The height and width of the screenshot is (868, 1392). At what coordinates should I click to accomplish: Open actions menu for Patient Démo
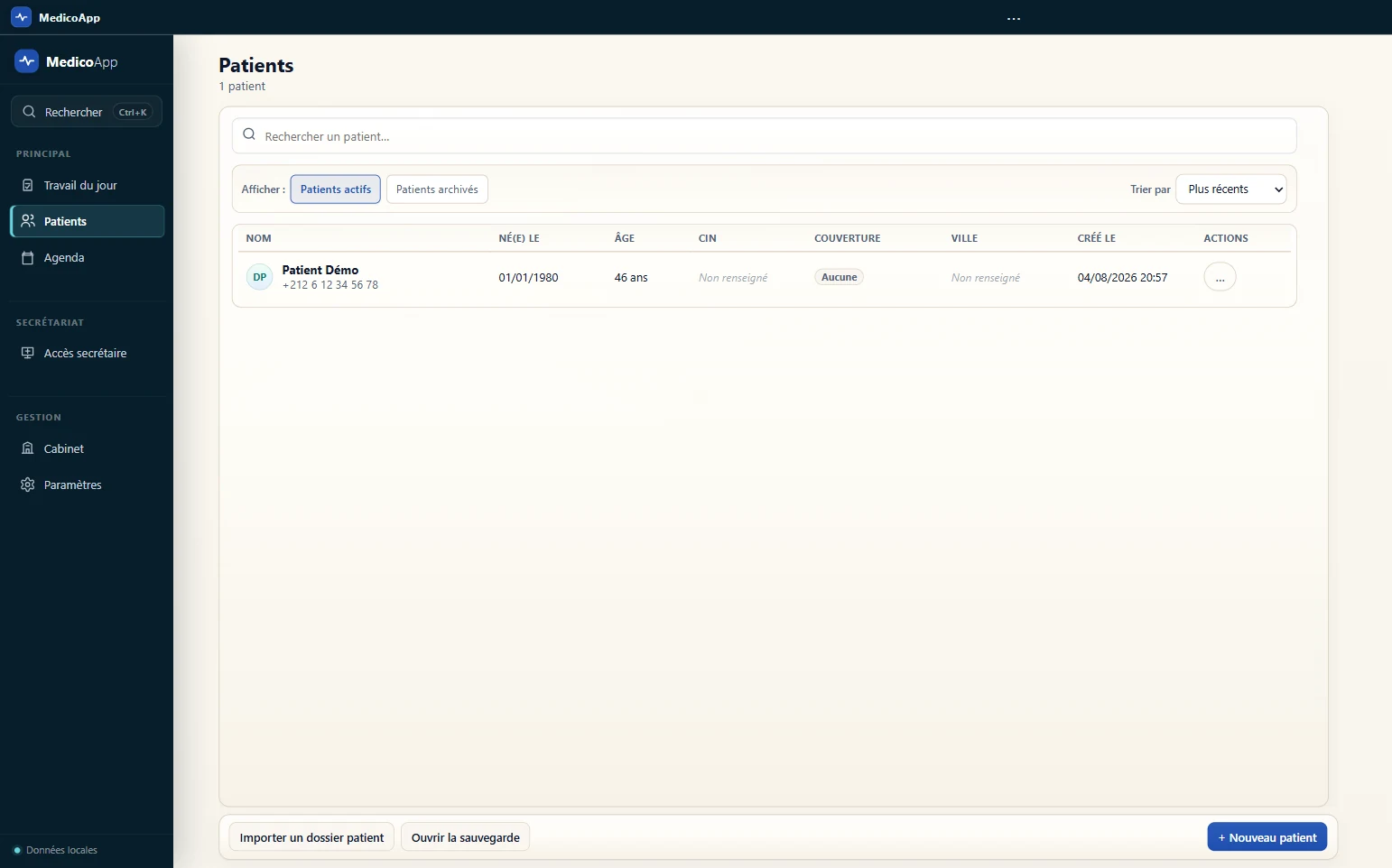1220,277
